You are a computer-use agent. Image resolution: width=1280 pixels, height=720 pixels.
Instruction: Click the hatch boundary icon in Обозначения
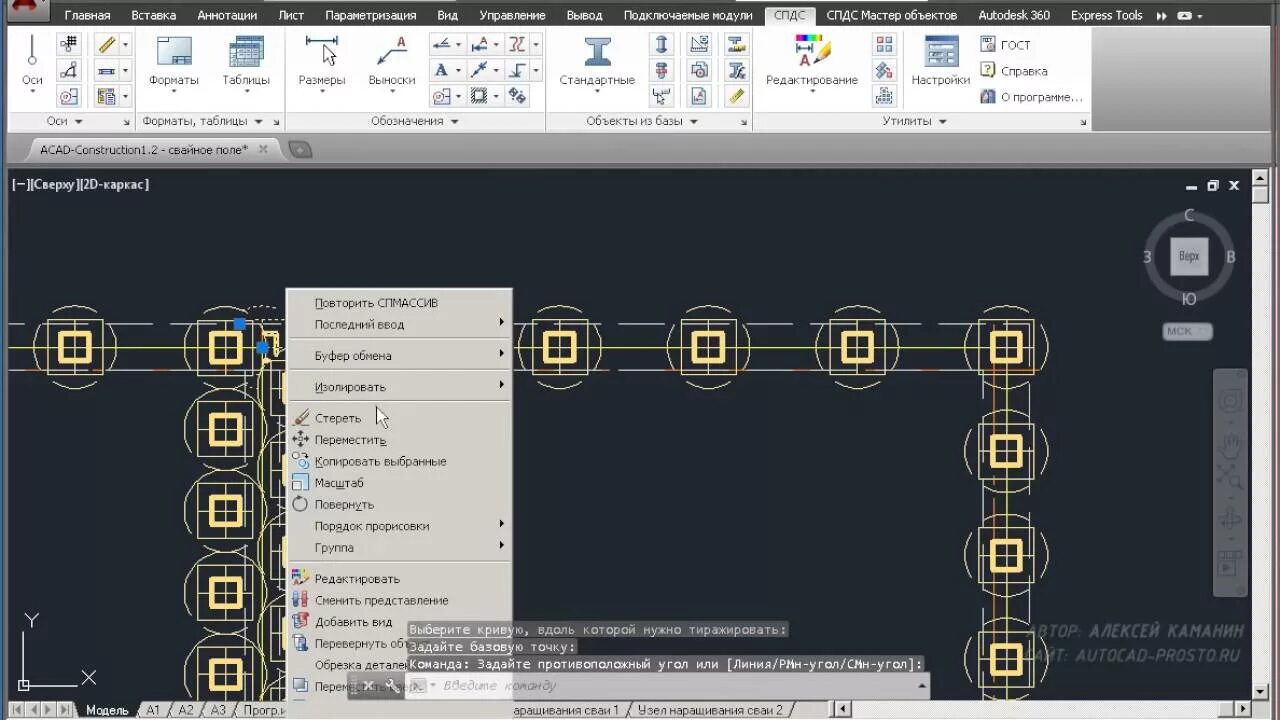coord(479,96)
